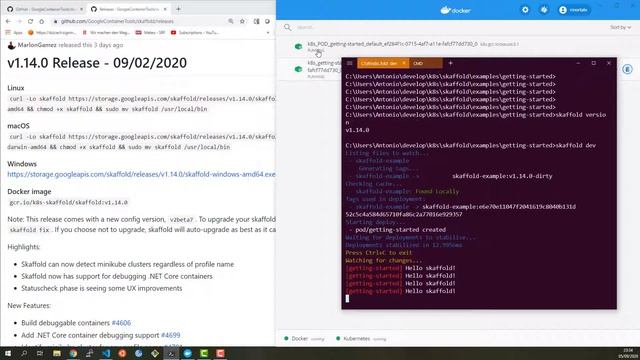Open the terminal app on the taskbar
Screen dimensions: 640x360
click(171, 353)
